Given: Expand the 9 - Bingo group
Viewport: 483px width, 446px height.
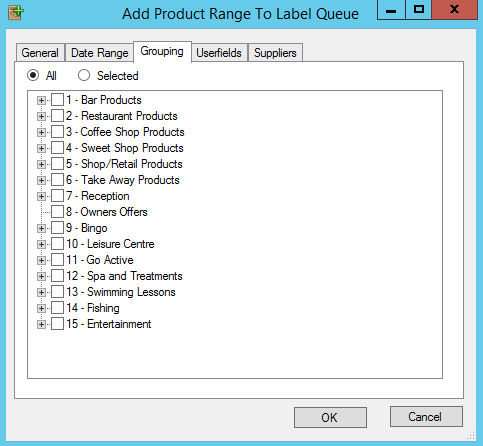Looking at the screenshot, I should click(x=41, y=228).
